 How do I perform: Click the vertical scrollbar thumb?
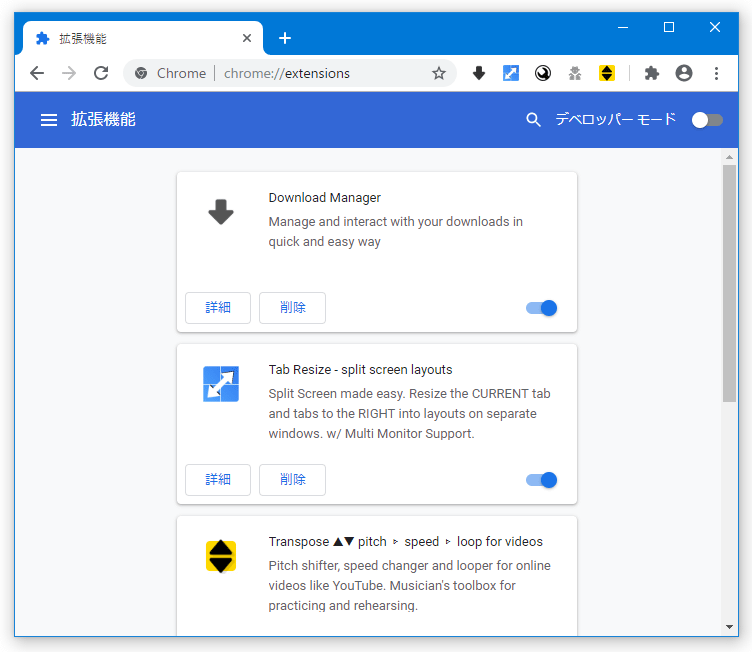point(729,283)
